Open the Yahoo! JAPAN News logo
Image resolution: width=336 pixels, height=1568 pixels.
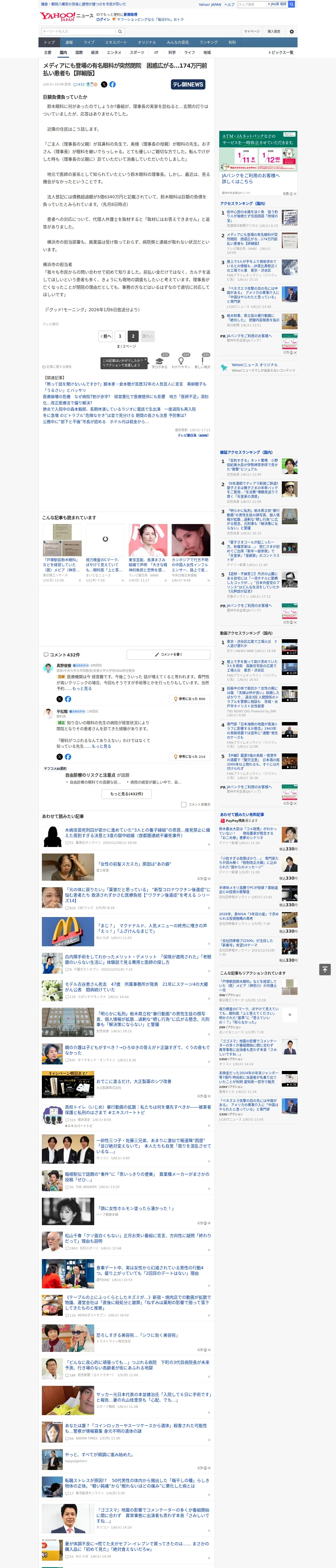tap(67, 16)
